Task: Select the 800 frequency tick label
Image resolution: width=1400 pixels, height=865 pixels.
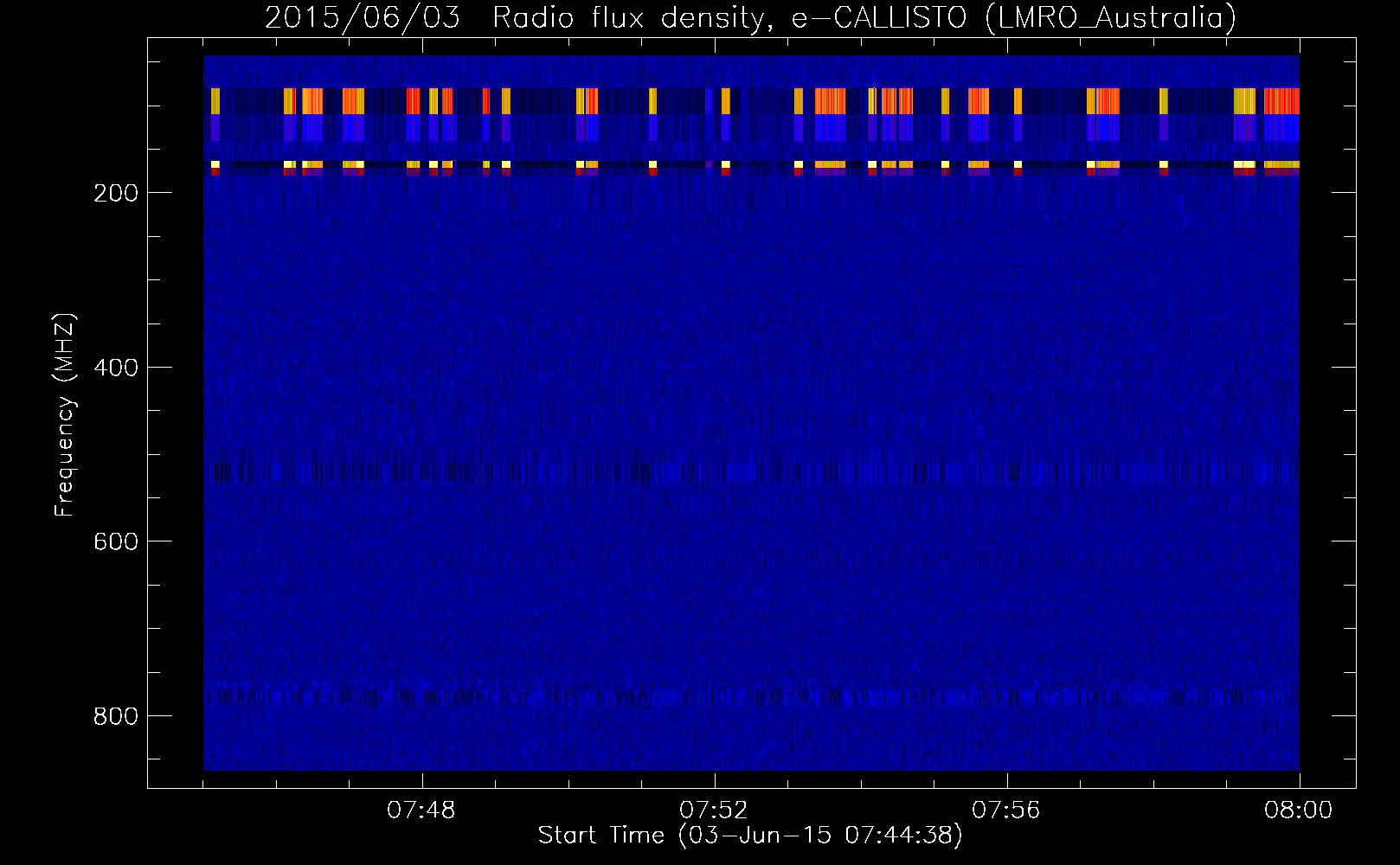Action: [x=116, y=716]
